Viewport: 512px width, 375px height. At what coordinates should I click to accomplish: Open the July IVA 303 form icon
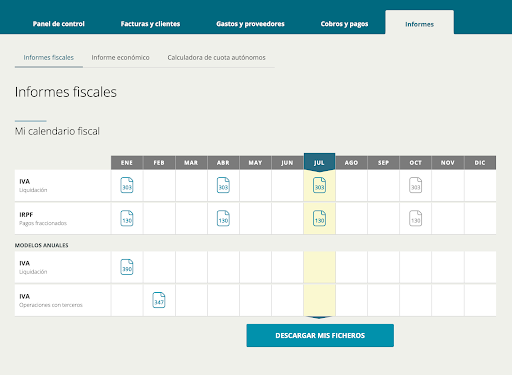pos(319,185)
